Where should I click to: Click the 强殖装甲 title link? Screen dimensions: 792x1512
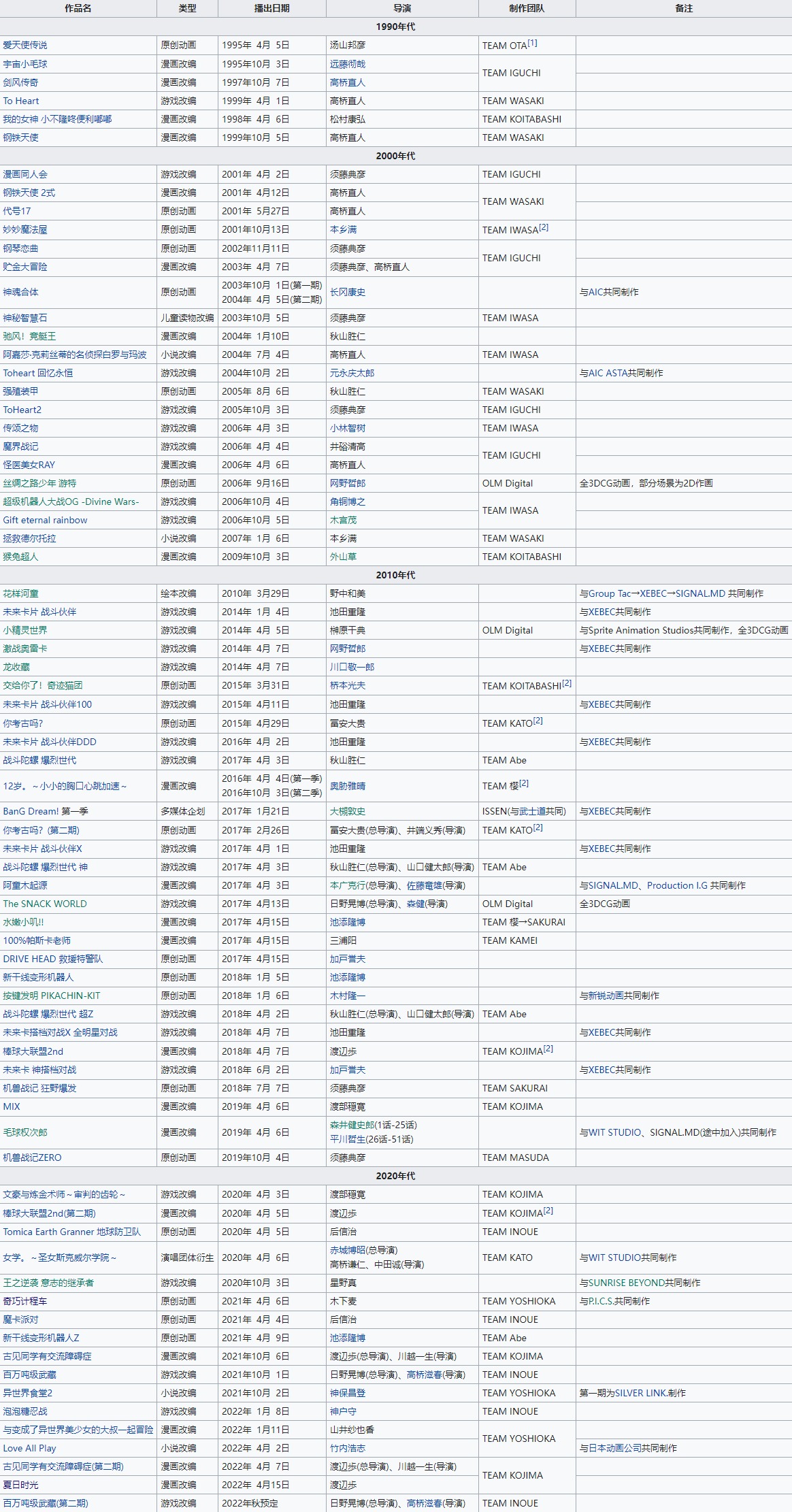20,391
